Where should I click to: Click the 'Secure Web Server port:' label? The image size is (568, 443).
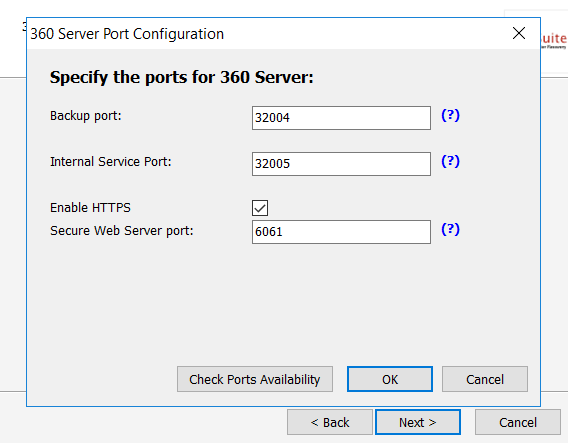pos(122,231)
